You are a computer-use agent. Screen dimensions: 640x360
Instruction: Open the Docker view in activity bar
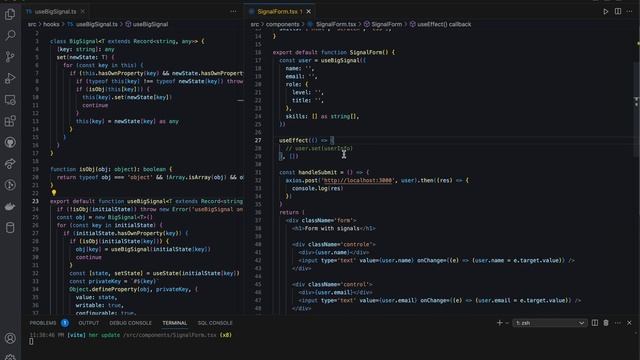pyautogui.click(x=10, y=206)
